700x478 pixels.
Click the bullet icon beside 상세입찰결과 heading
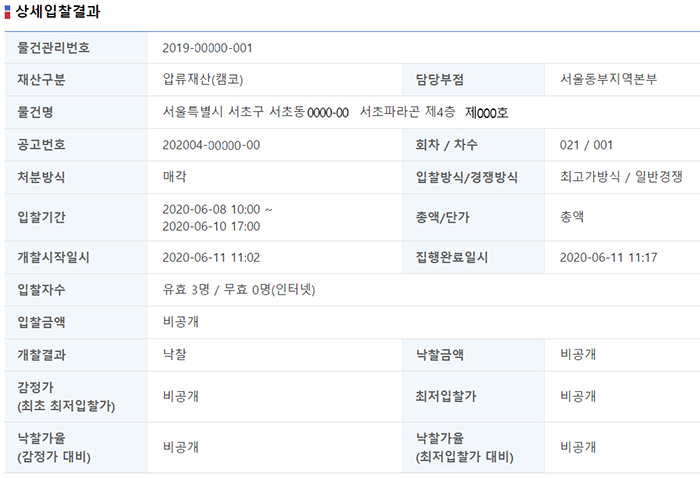[9, 13]
